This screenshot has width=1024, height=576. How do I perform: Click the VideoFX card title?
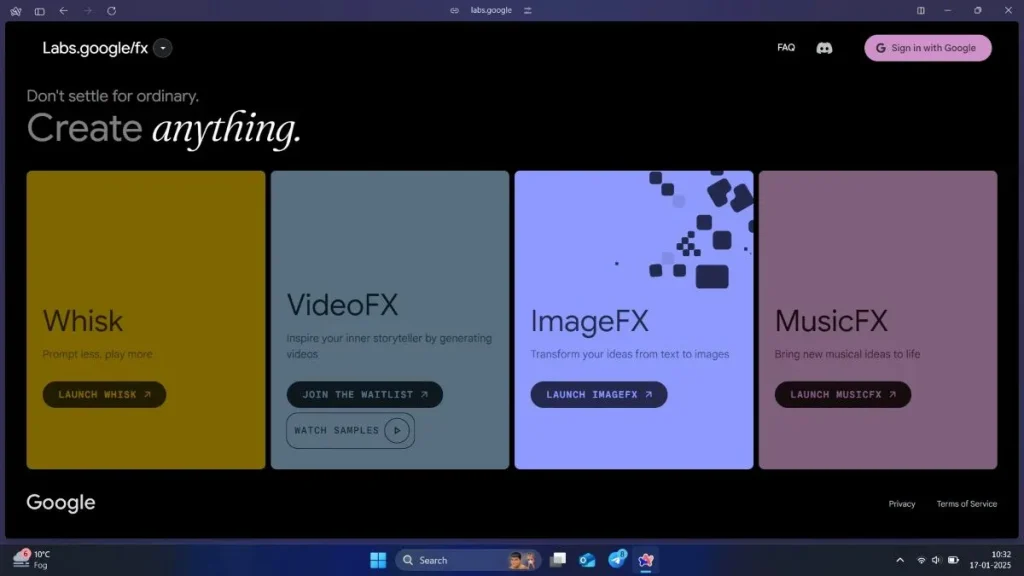point(342,305)
